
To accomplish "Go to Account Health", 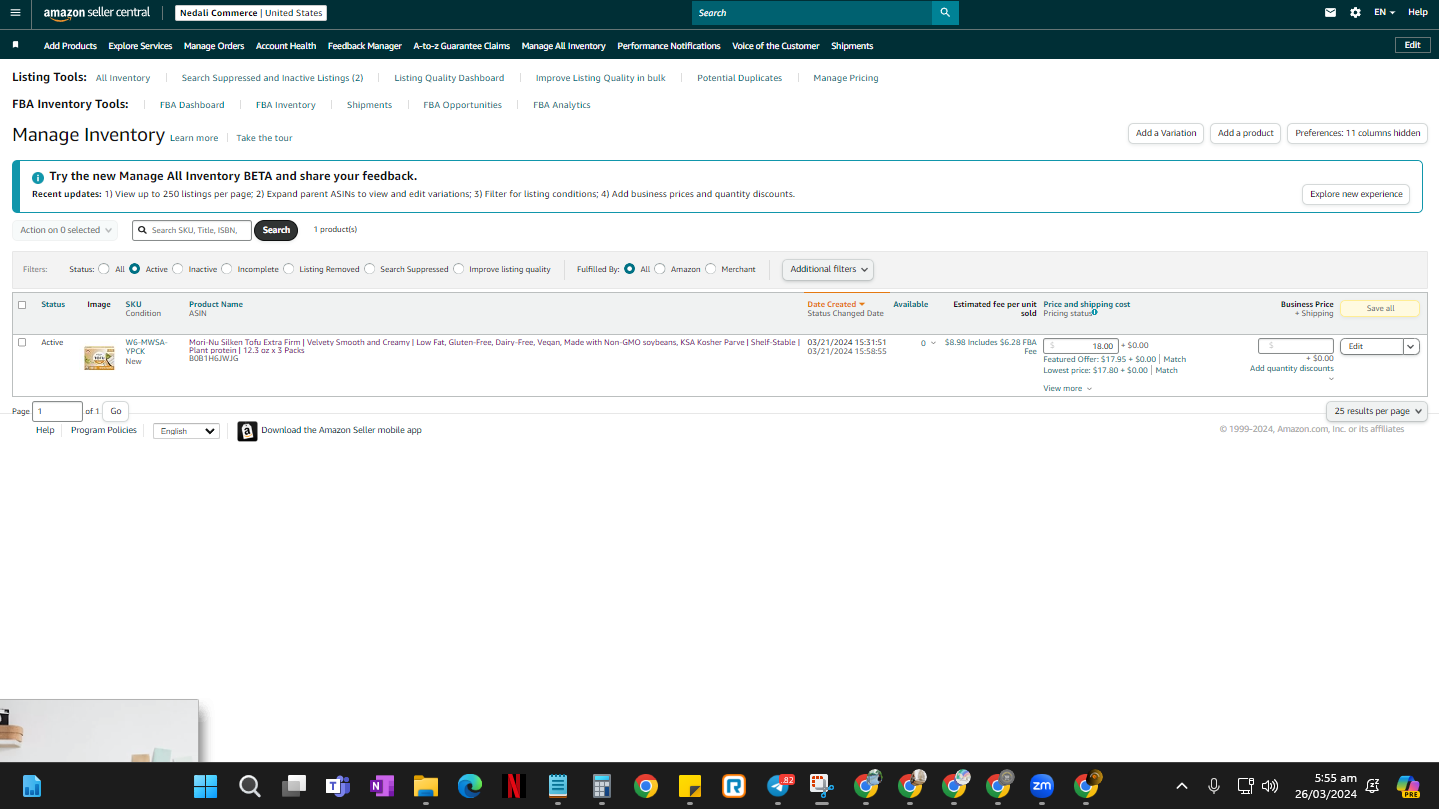I will pyautogui.click(x=286, y=46).
